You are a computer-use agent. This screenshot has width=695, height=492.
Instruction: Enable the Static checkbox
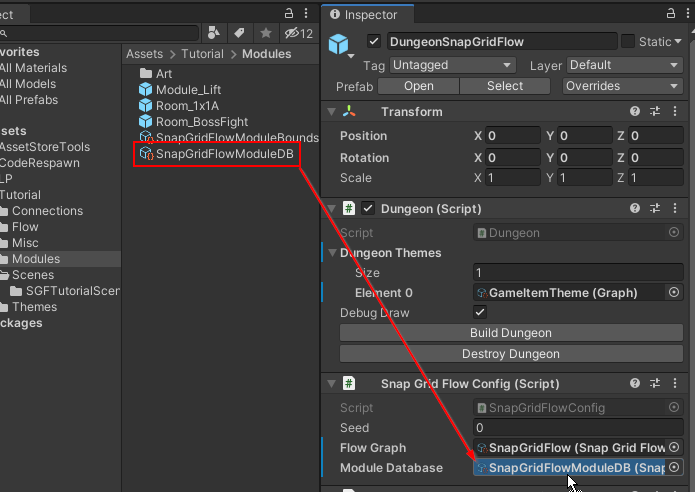pyautogui.click(x=628, y=42)
